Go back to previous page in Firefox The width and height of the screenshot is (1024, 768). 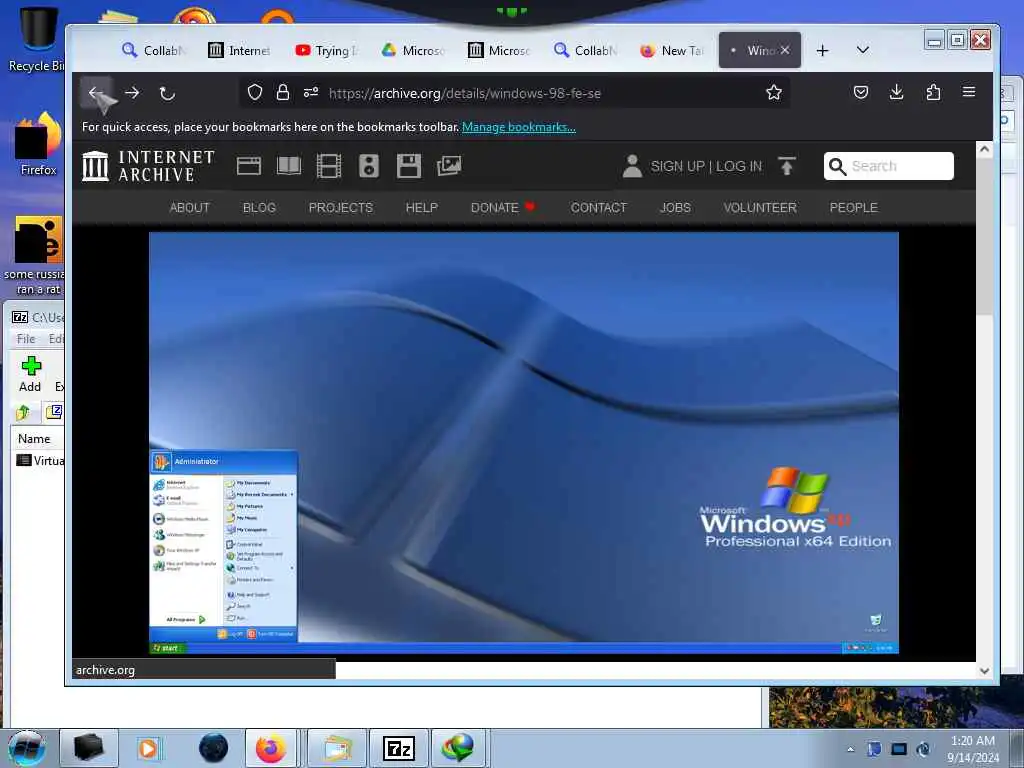(x=96, y=93)
